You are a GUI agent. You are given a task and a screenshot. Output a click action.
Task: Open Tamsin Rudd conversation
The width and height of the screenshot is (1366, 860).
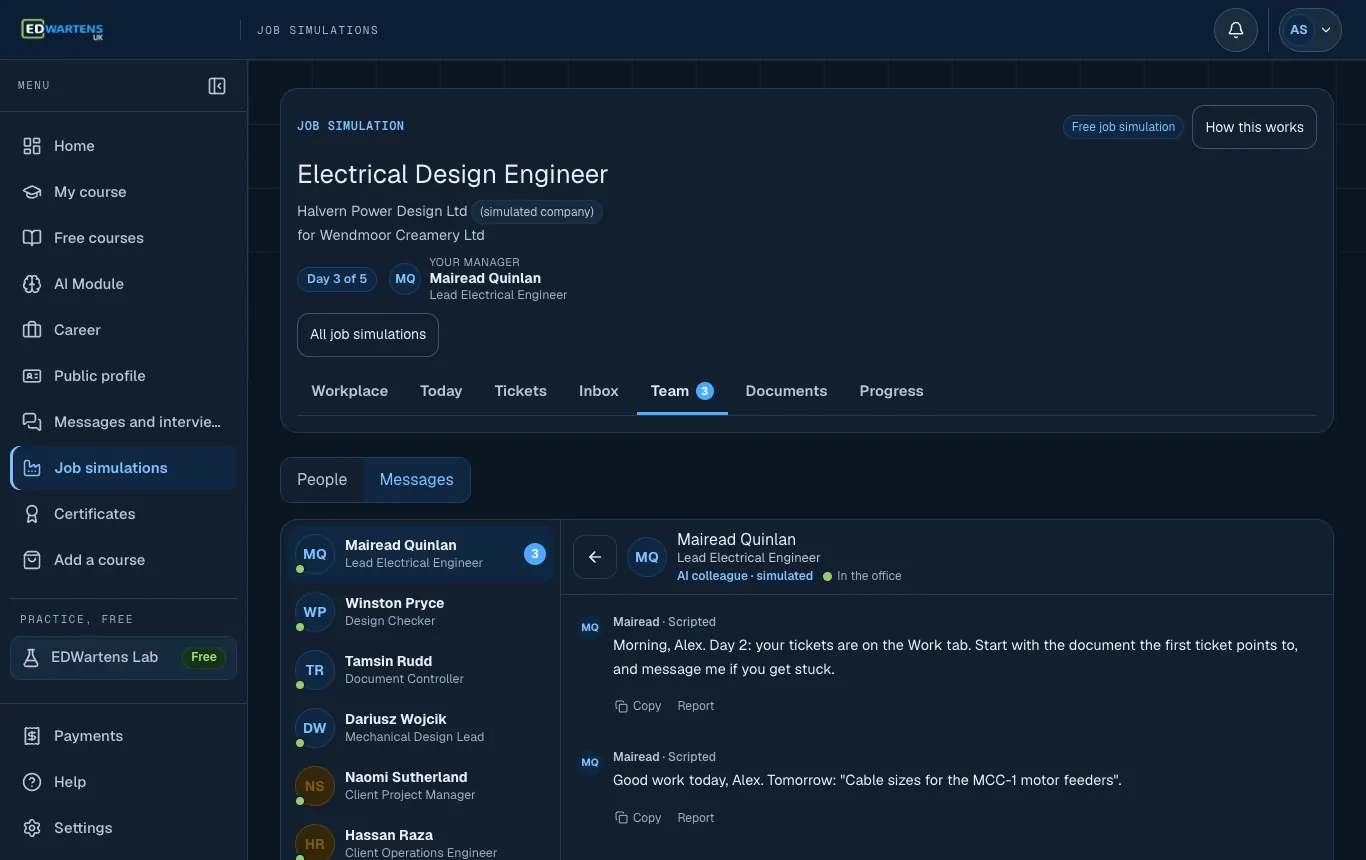point(421,670)
